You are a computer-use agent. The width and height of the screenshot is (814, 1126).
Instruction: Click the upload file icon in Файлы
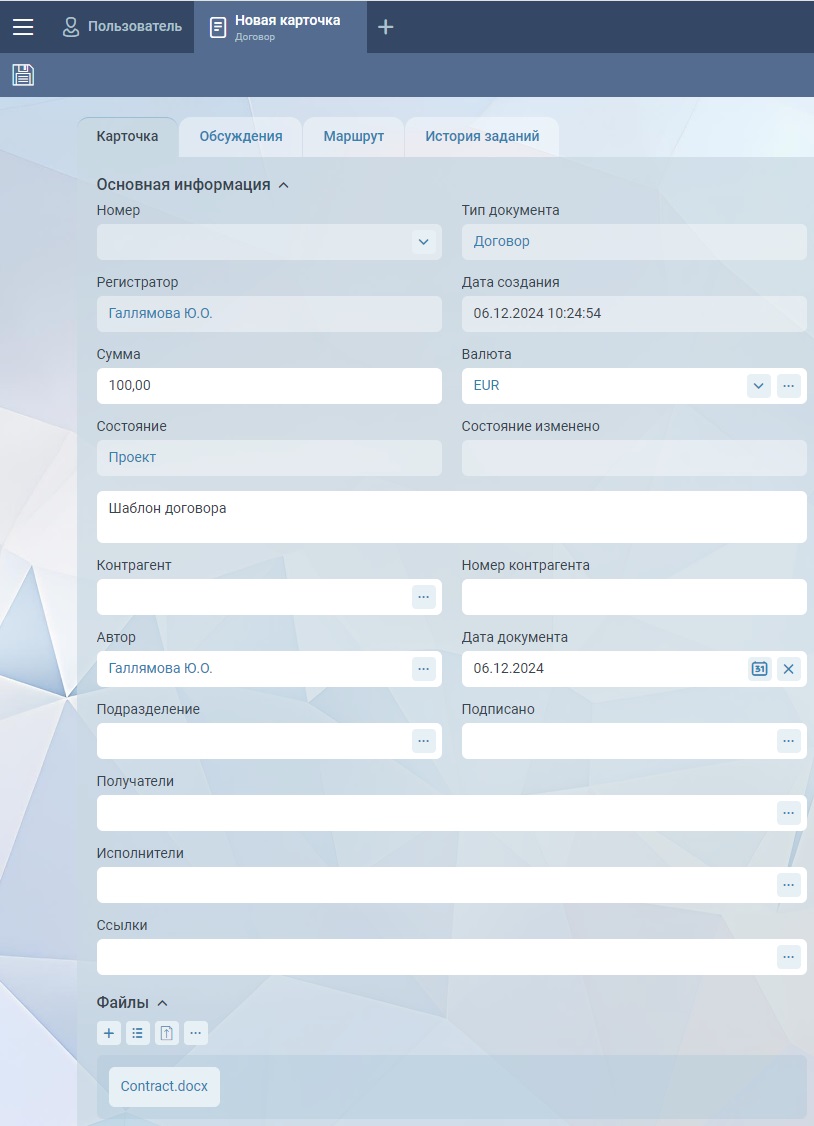[x=167, y=1033]
